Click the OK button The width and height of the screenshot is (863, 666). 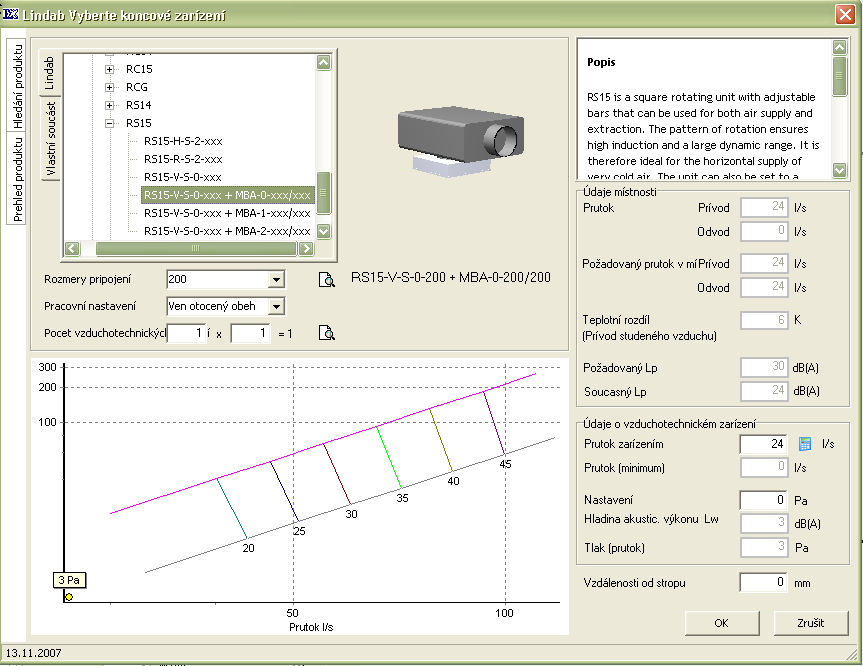click(x=722, y=623)
